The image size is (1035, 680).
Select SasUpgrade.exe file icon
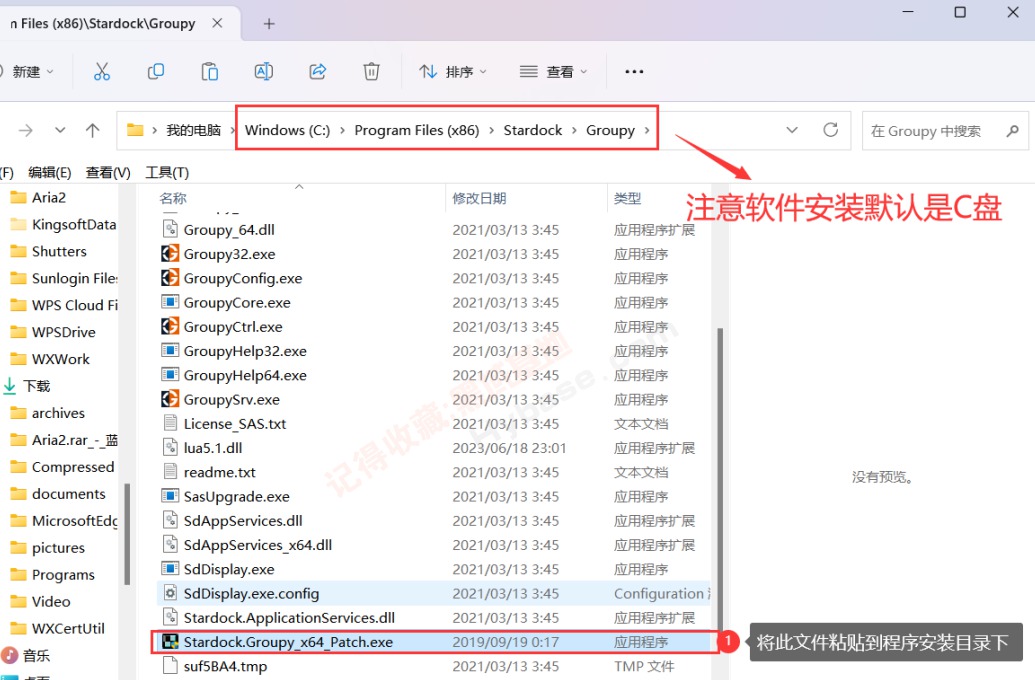pos(170,496)
